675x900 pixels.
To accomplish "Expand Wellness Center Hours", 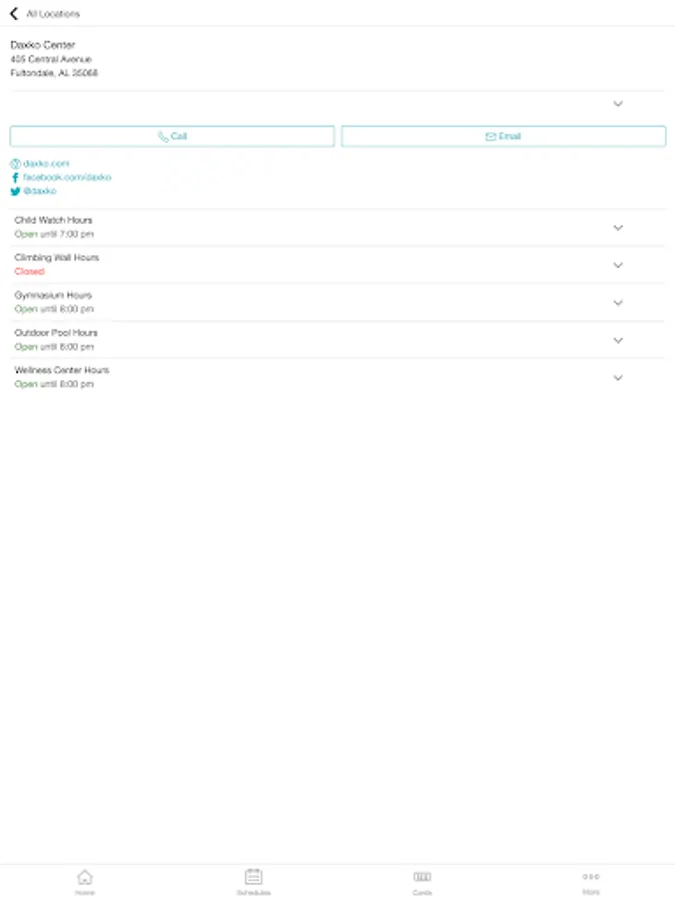I will tap(618, 378).
